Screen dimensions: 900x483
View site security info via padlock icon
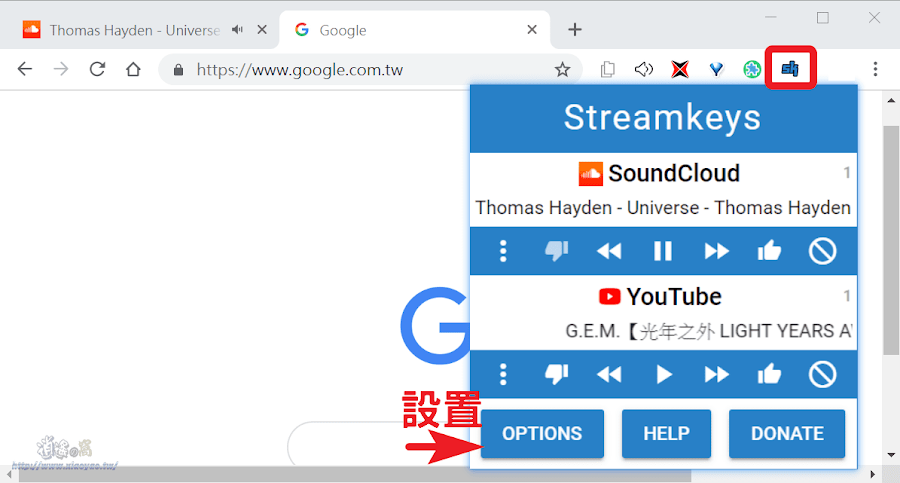pyautogui.click(x=179, y=70)
